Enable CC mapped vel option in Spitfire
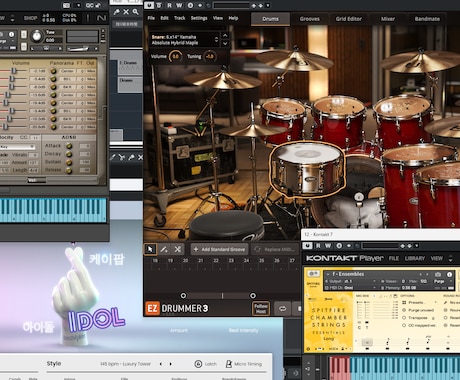The width and height of the screenshot is (460, 380). tap(404, 325)
